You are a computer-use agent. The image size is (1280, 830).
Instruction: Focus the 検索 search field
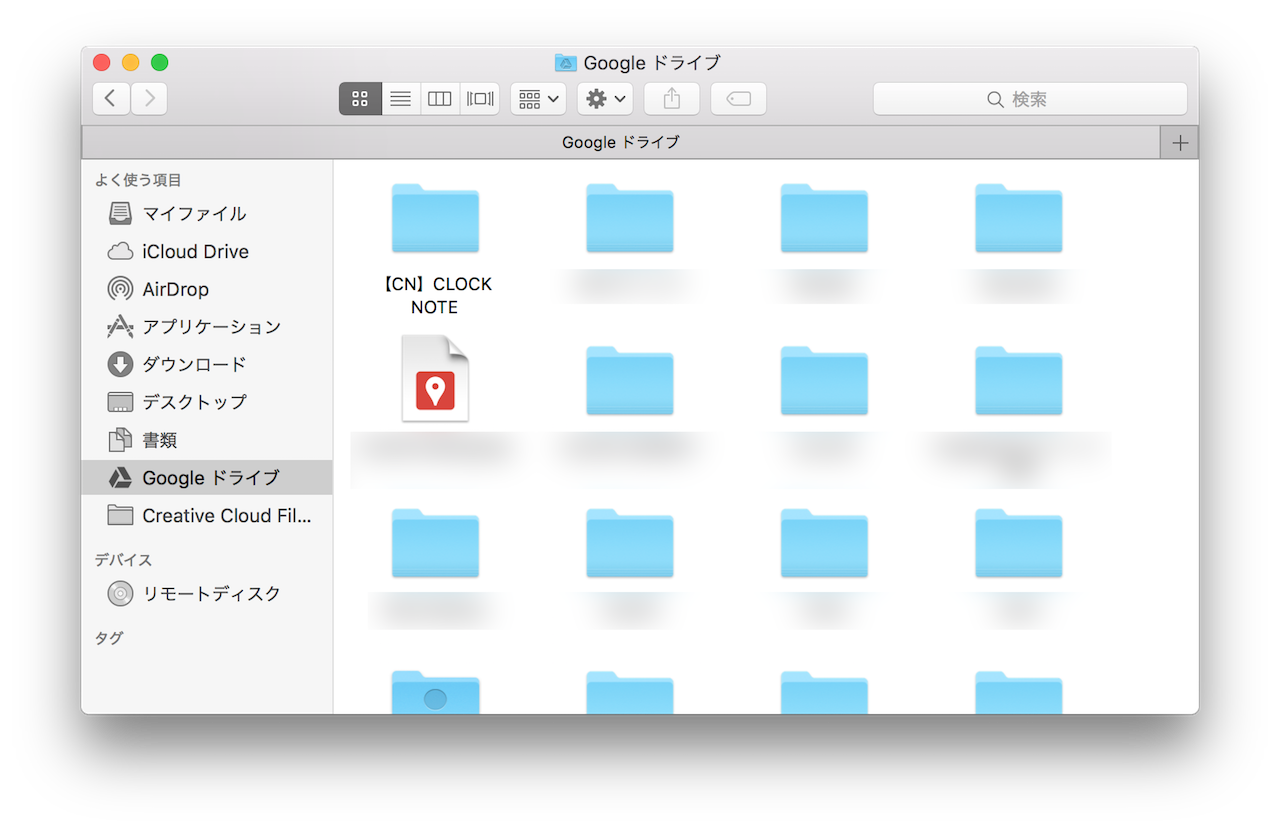point(1030,99)
